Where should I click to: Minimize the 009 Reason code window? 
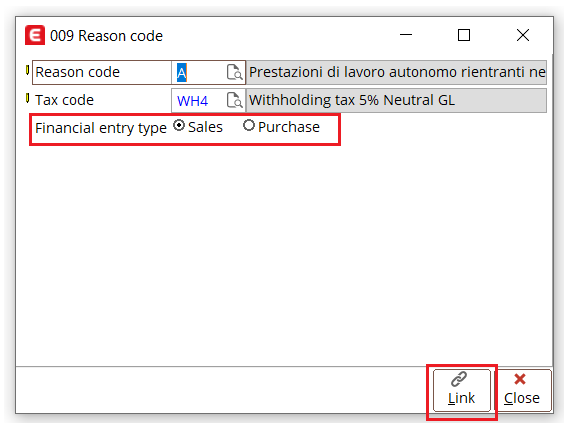[x=406, y=35]
